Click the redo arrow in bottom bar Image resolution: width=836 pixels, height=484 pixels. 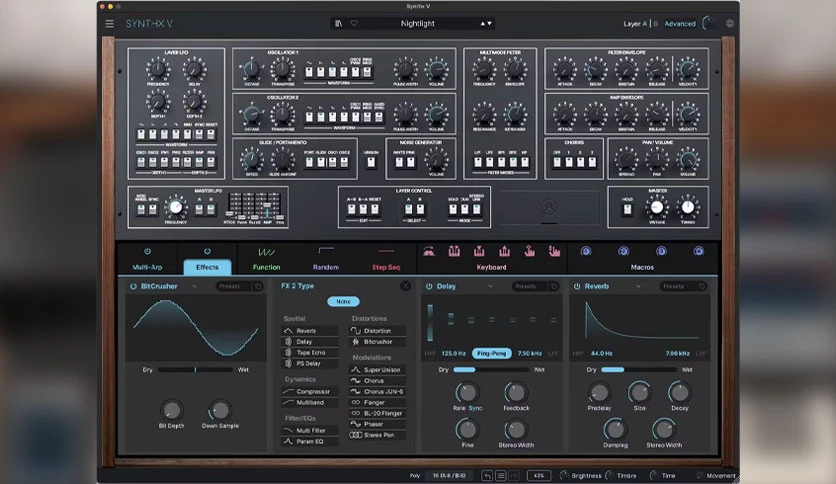[514, 475]
